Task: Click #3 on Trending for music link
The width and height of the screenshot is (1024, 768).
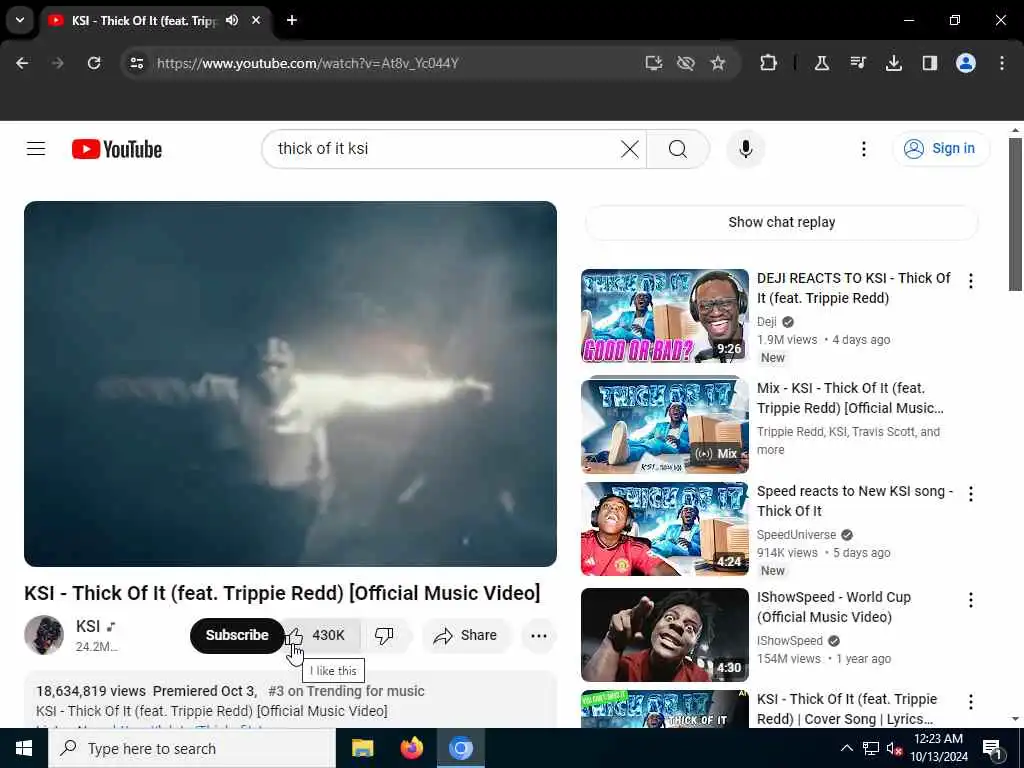Action: click(x=346, y=691)
